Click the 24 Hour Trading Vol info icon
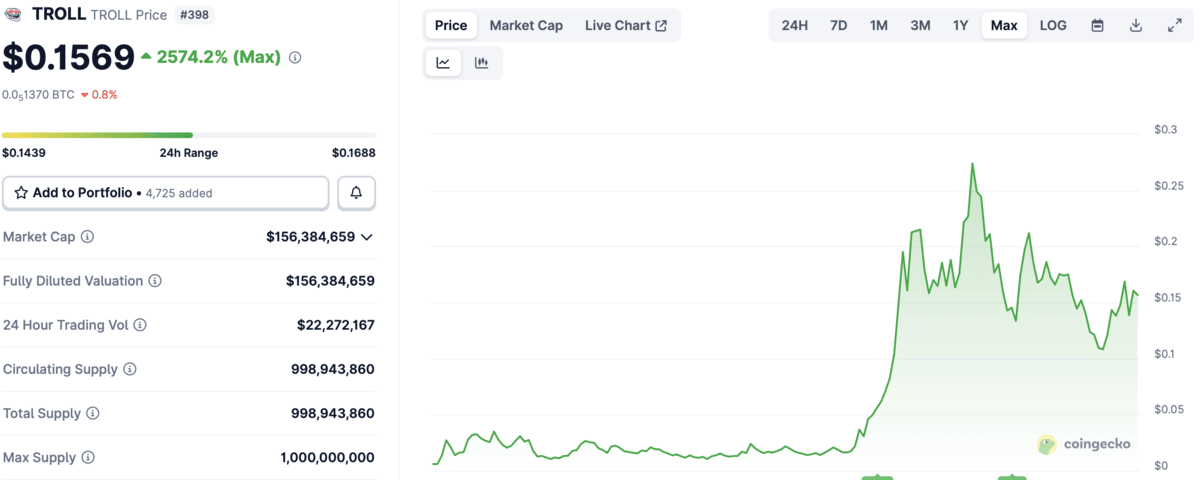 point(140,325)
